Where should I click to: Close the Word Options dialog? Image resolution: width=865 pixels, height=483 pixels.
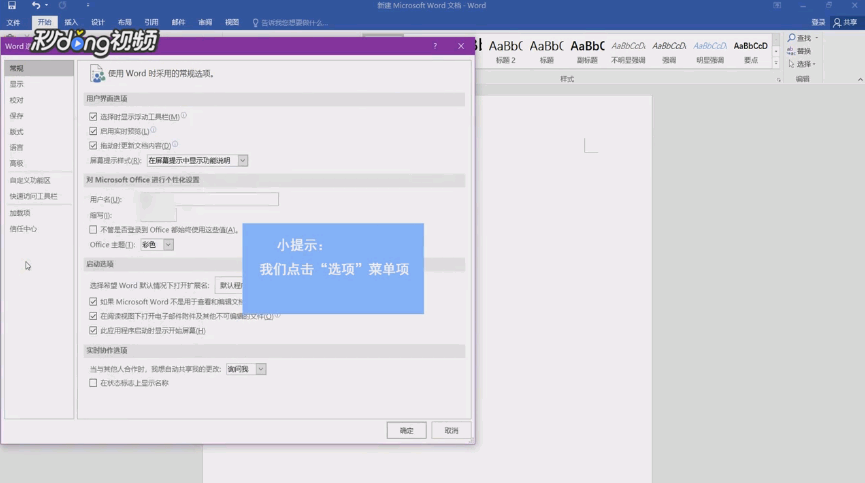tap(461, 46)
